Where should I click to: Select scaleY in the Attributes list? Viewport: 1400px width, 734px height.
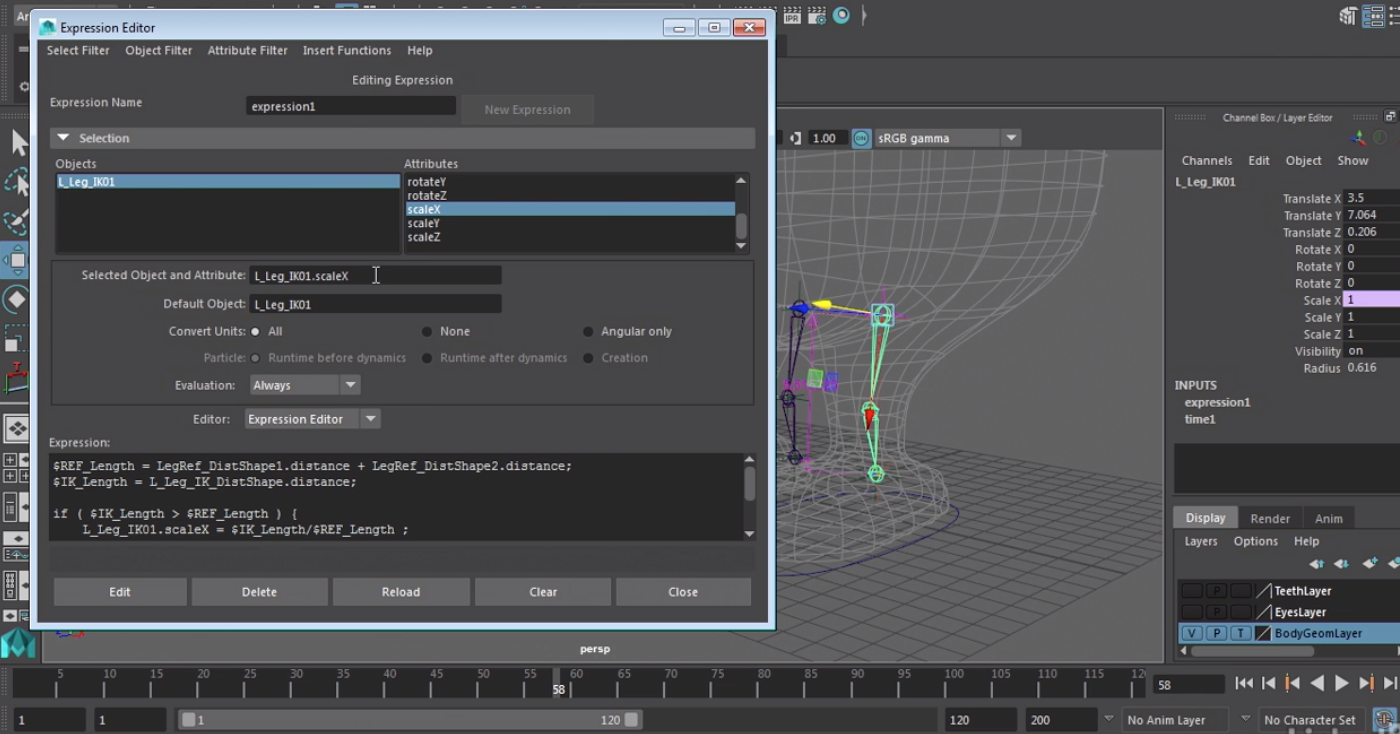click(424, 223)
